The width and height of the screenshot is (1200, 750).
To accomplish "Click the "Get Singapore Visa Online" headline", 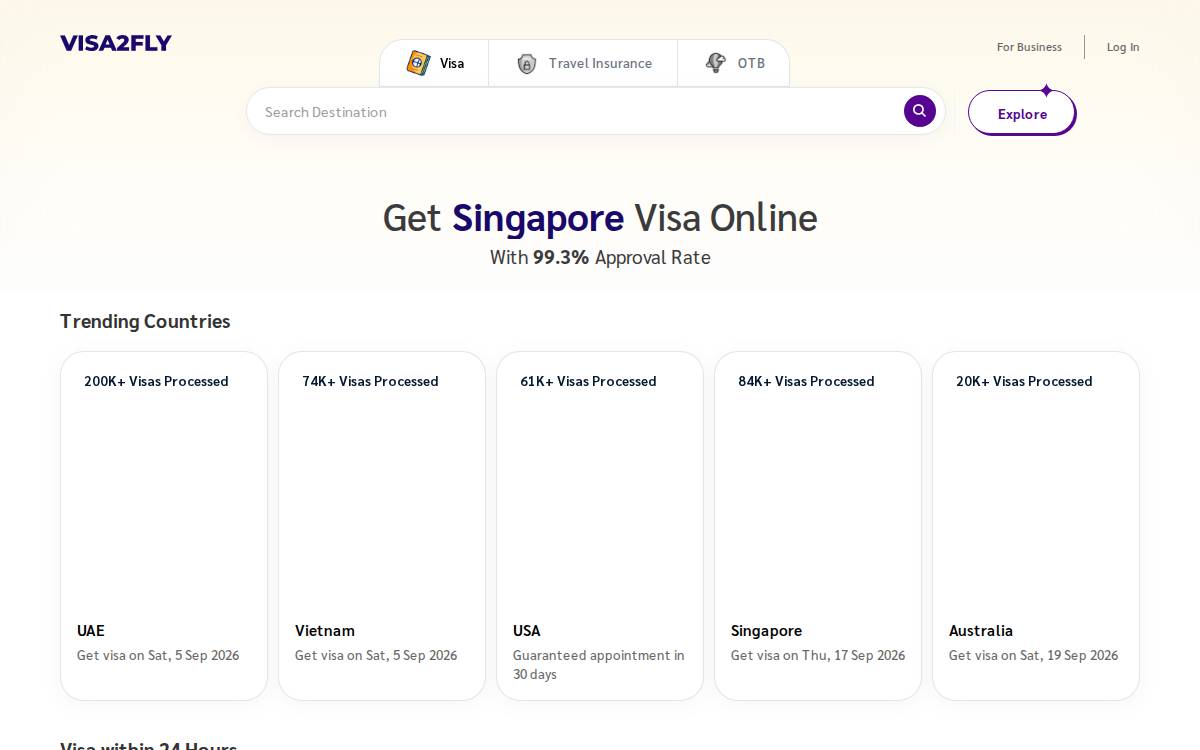I will [x=600, y=218].
